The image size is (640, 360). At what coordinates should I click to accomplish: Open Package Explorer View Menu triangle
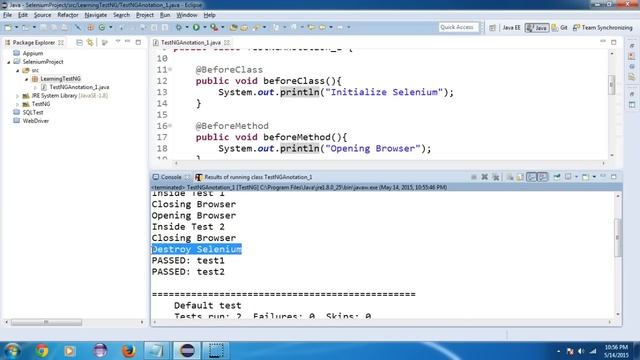pos(118,42)
